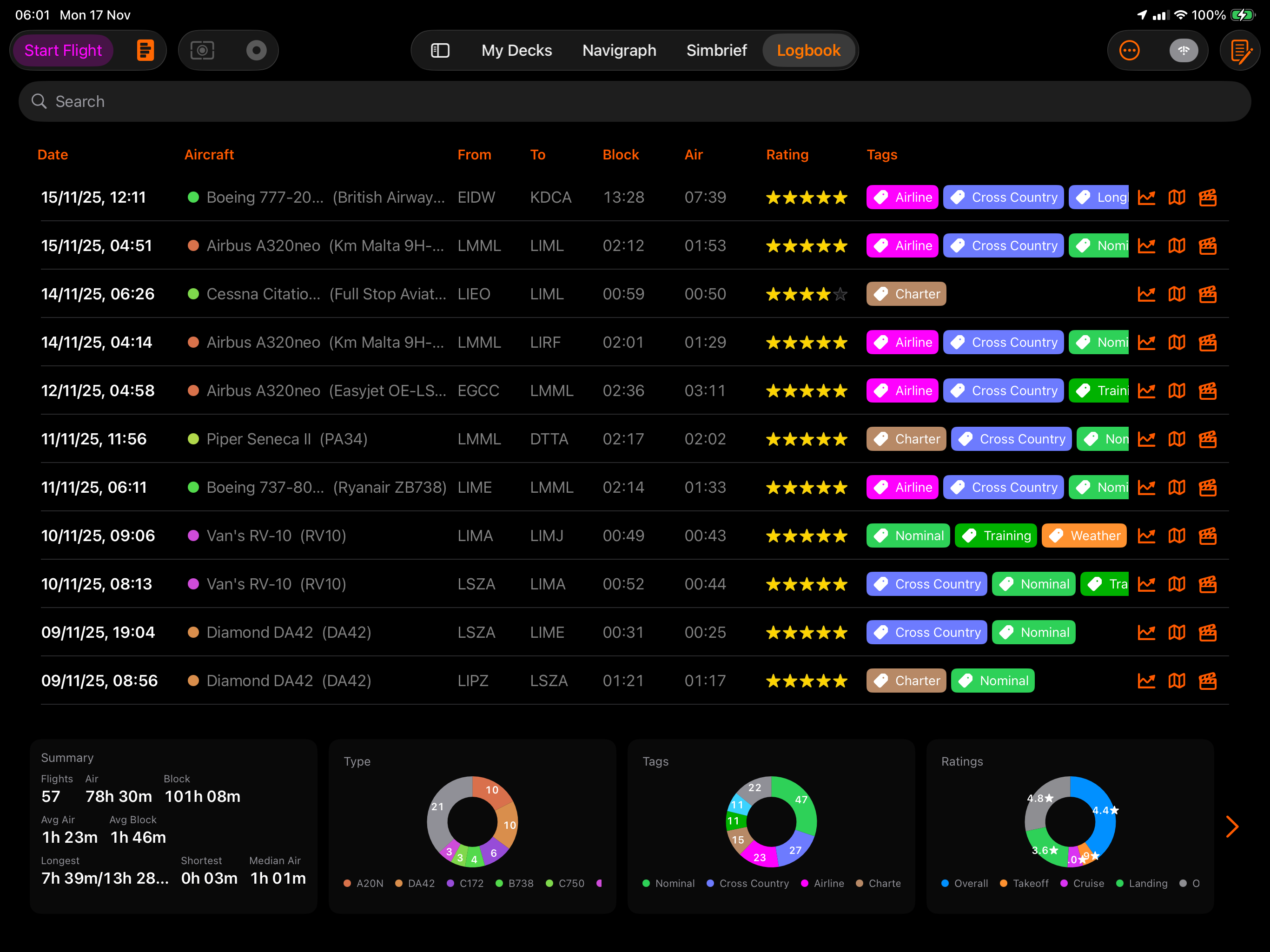This screenshot has height=952, width=1270.
Task: Open chart icon for EIDW to KDCA flight
Action: click(x=1146, y=198)
